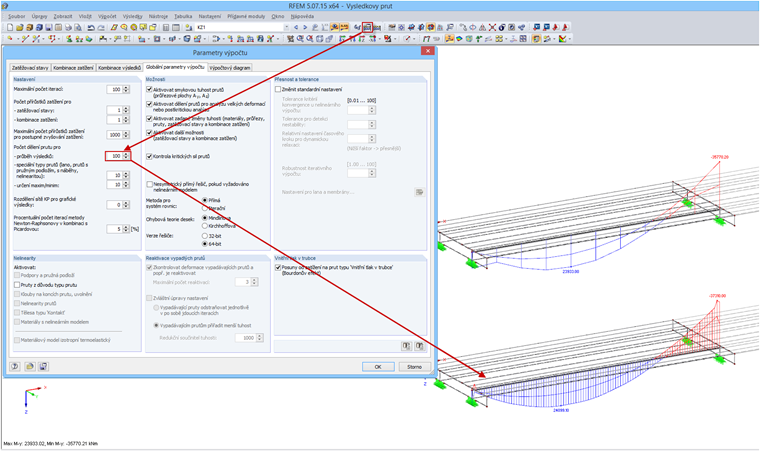The height and width of the screenshot is (451, 760).
Task: Click the print preview magnifier icon
Action: click(78, 28)
